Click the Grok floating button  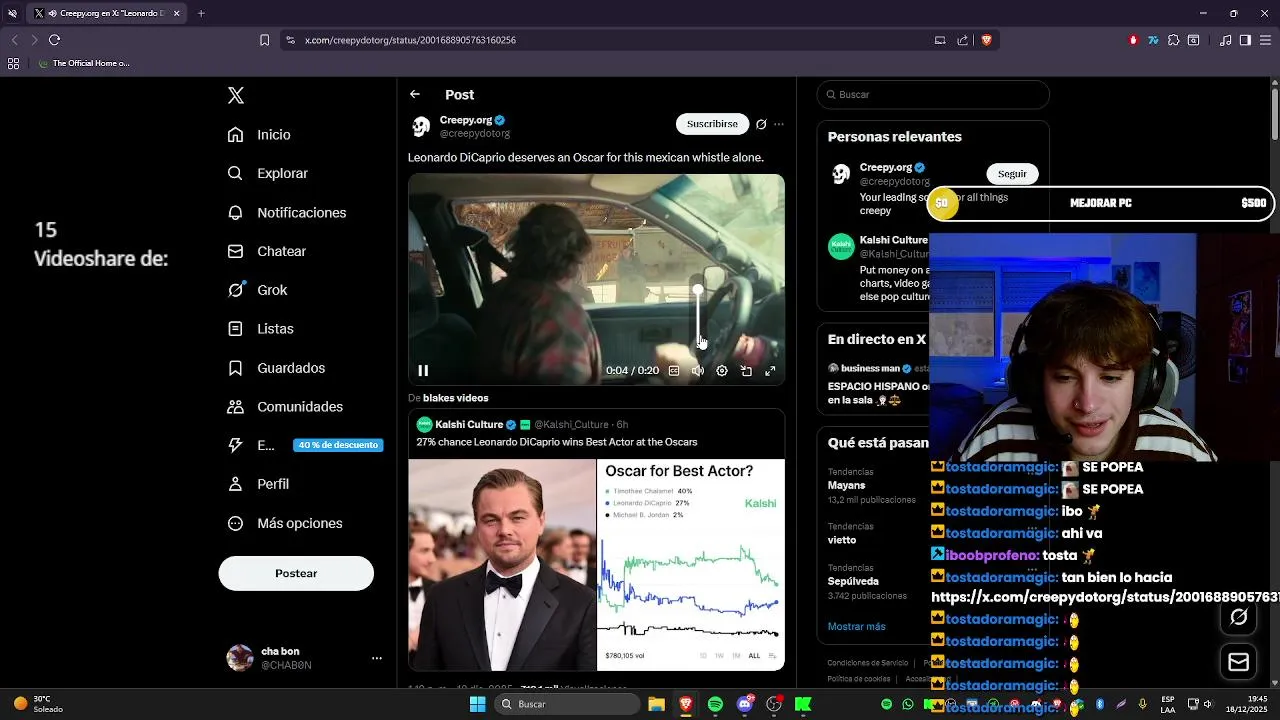click(x=1239, y=617)
